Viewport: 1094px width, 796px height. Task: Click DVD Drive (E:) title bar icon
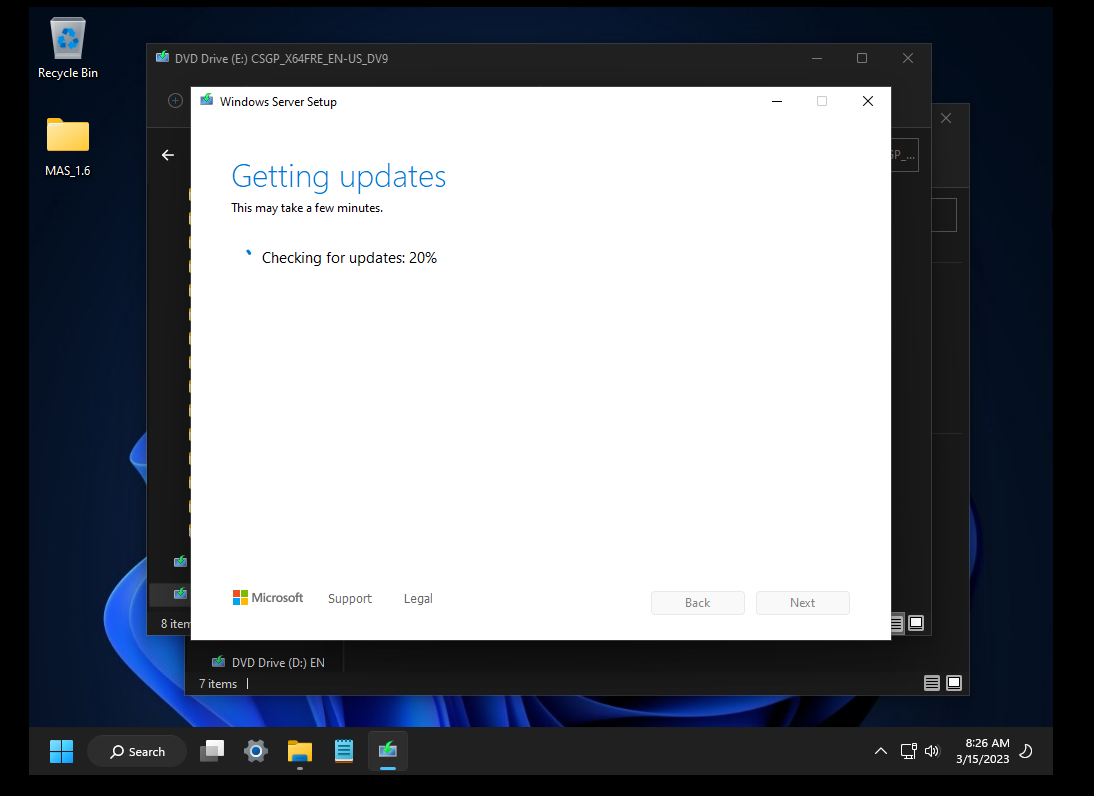point(163,58)
